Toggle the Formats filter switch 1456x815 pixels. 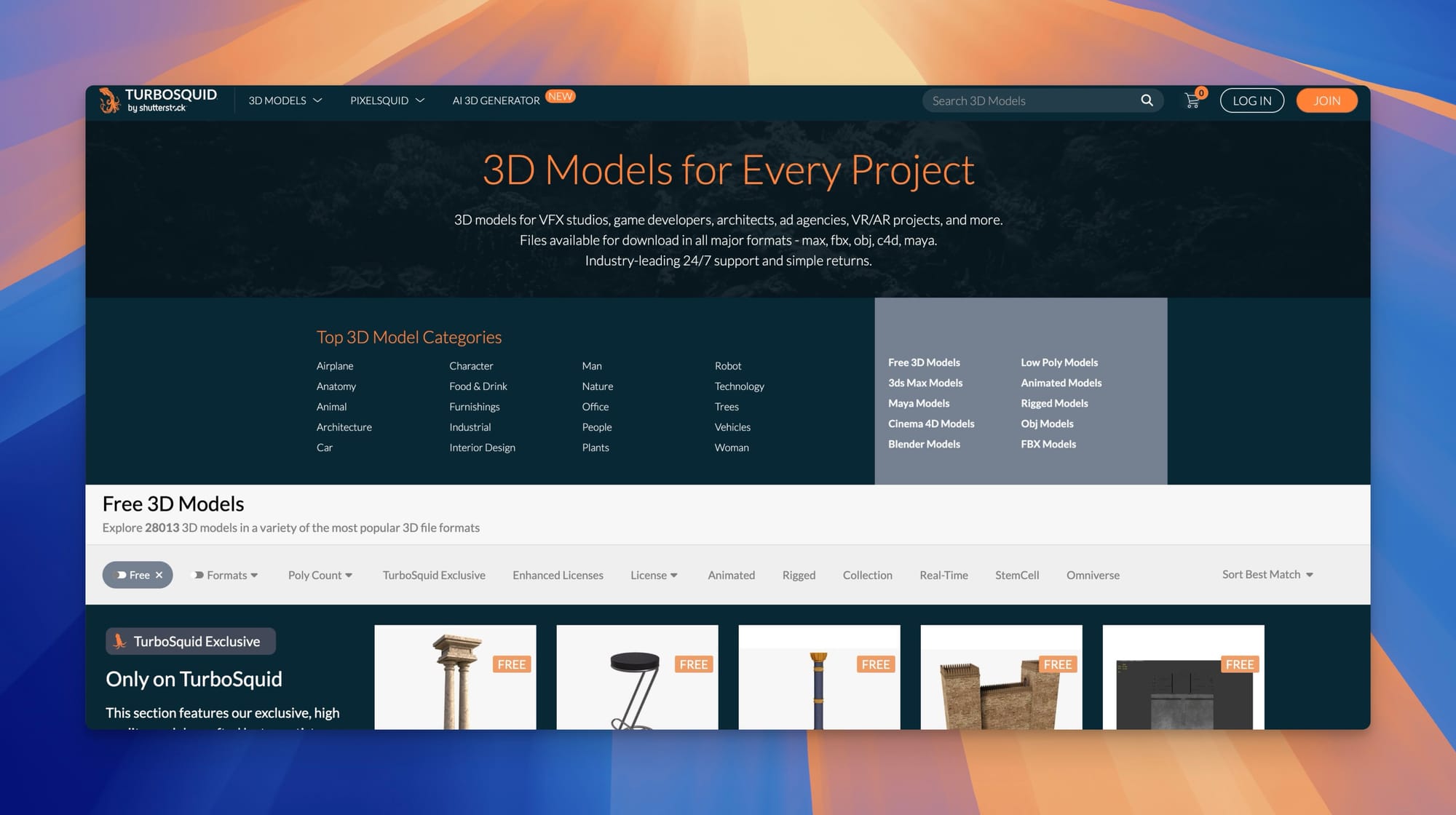[198, 575]
